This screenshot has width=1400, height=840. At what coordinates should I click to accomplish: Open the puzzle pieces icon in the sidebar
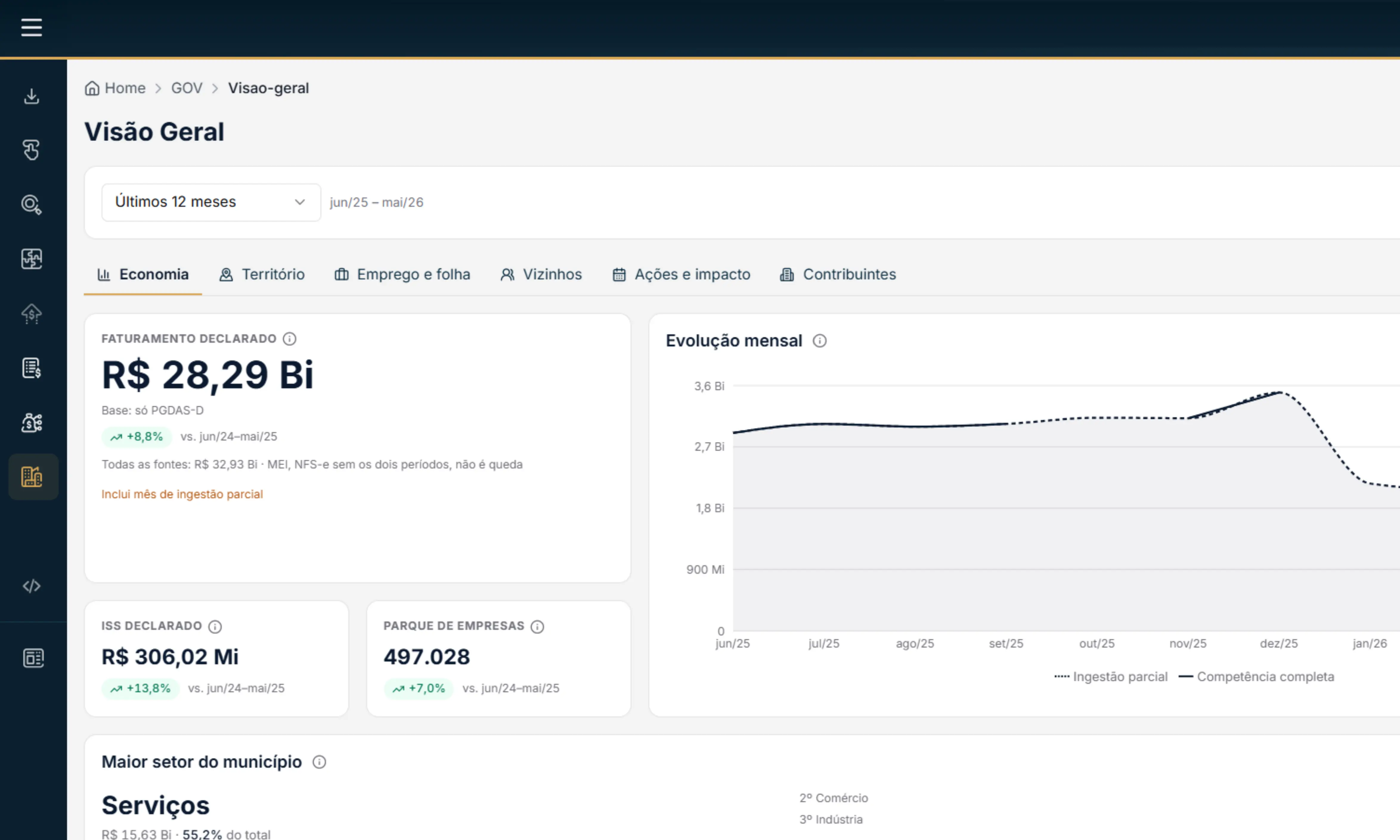[32, 259]
